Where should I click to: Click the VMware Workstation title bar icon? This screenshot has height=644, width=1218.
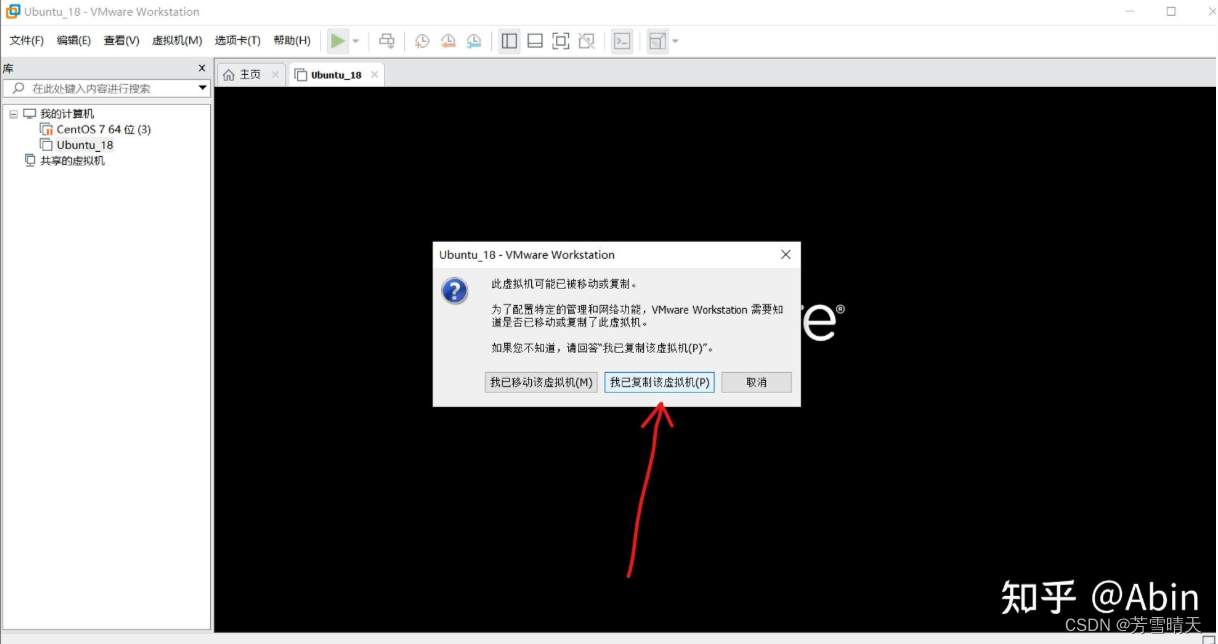pos(13,11)
